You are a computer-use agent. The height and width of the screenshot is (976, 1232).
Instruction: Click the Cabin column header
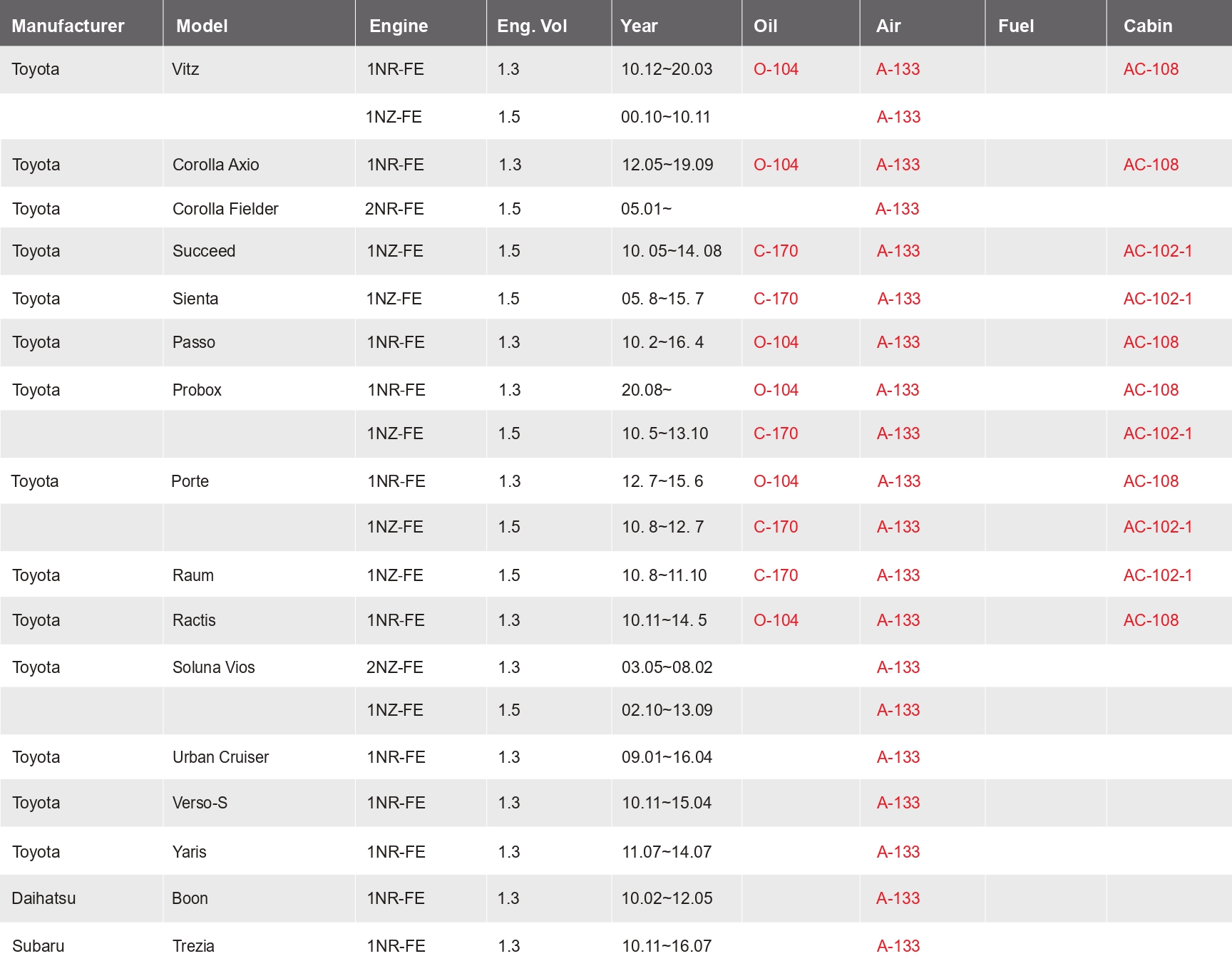tap(1148, 26)
